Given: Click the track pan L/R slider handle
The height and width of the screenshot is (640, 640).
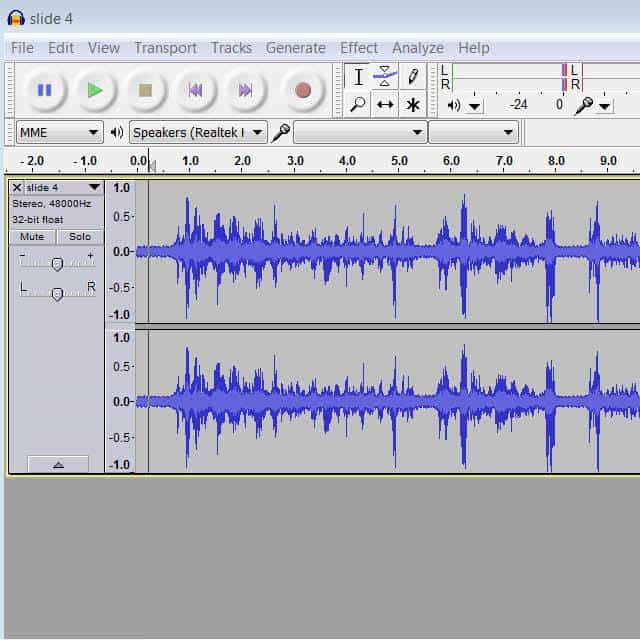Looking at the screenshot, I should [x=57, y=294].
